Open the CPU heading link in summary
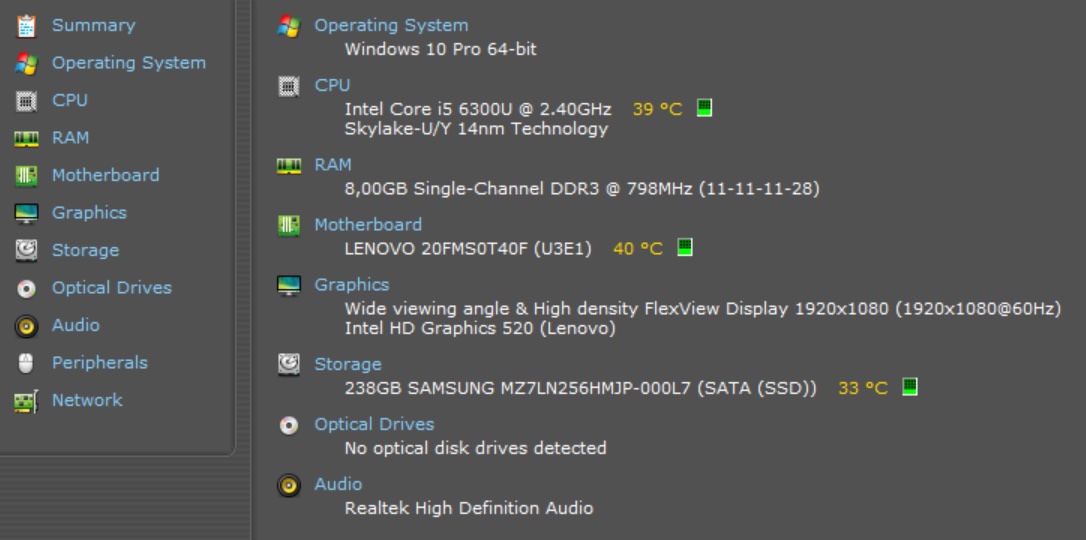The width and height of the screenshot is (1086, 540). point(332,86)
